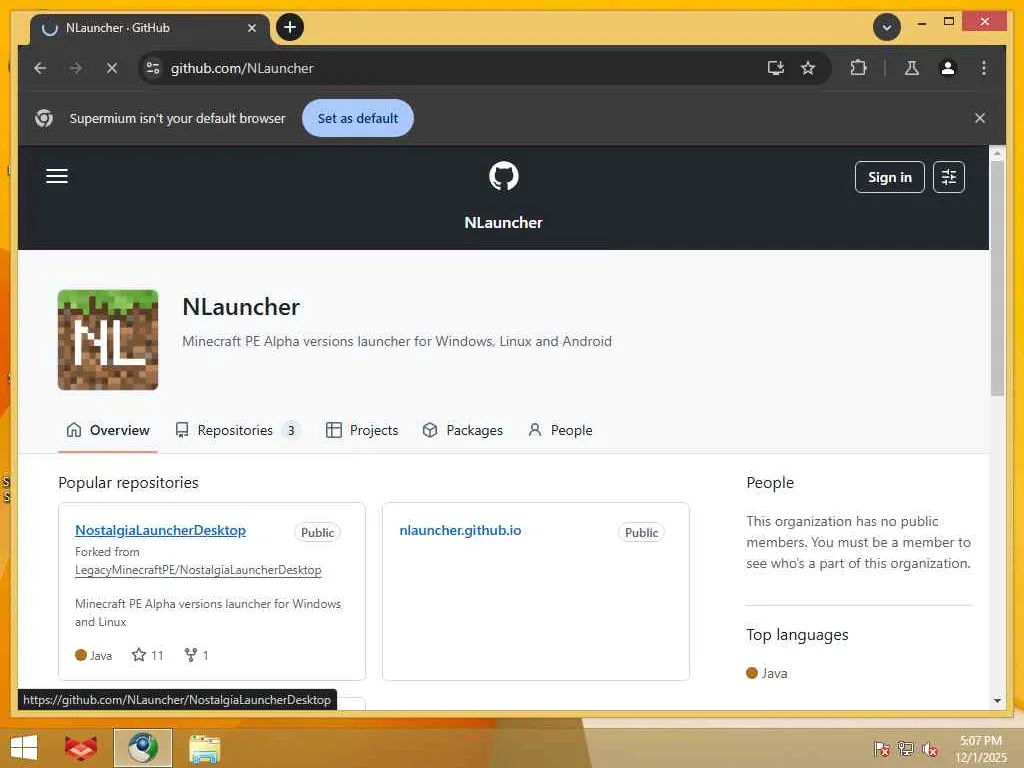This screenshot has height=768, width=1024.
Task: Click Set as default button
Action: 358,118
